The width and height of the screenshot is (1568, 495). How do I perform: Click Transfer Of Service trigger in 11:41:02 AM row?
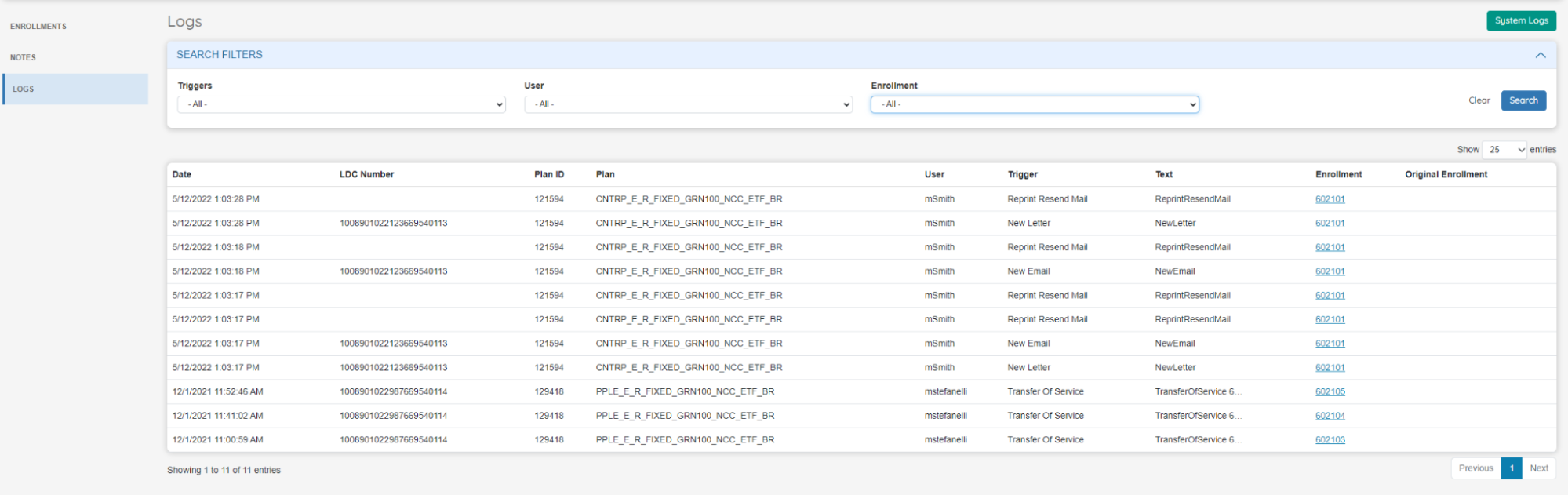[x=1046, y=417]
